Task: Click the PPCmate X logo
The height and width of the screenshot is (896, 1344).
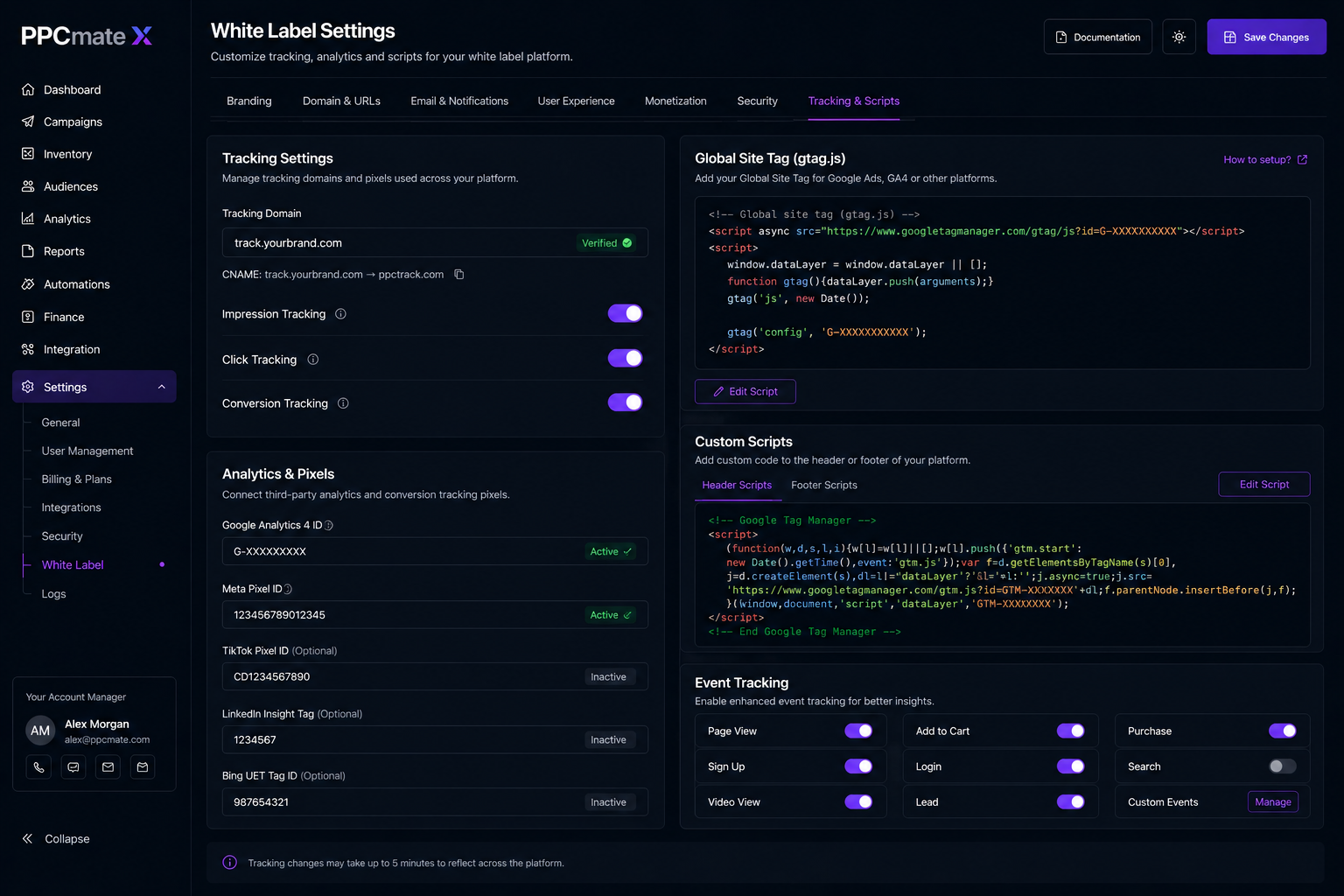Action: (x=87, y=36)
